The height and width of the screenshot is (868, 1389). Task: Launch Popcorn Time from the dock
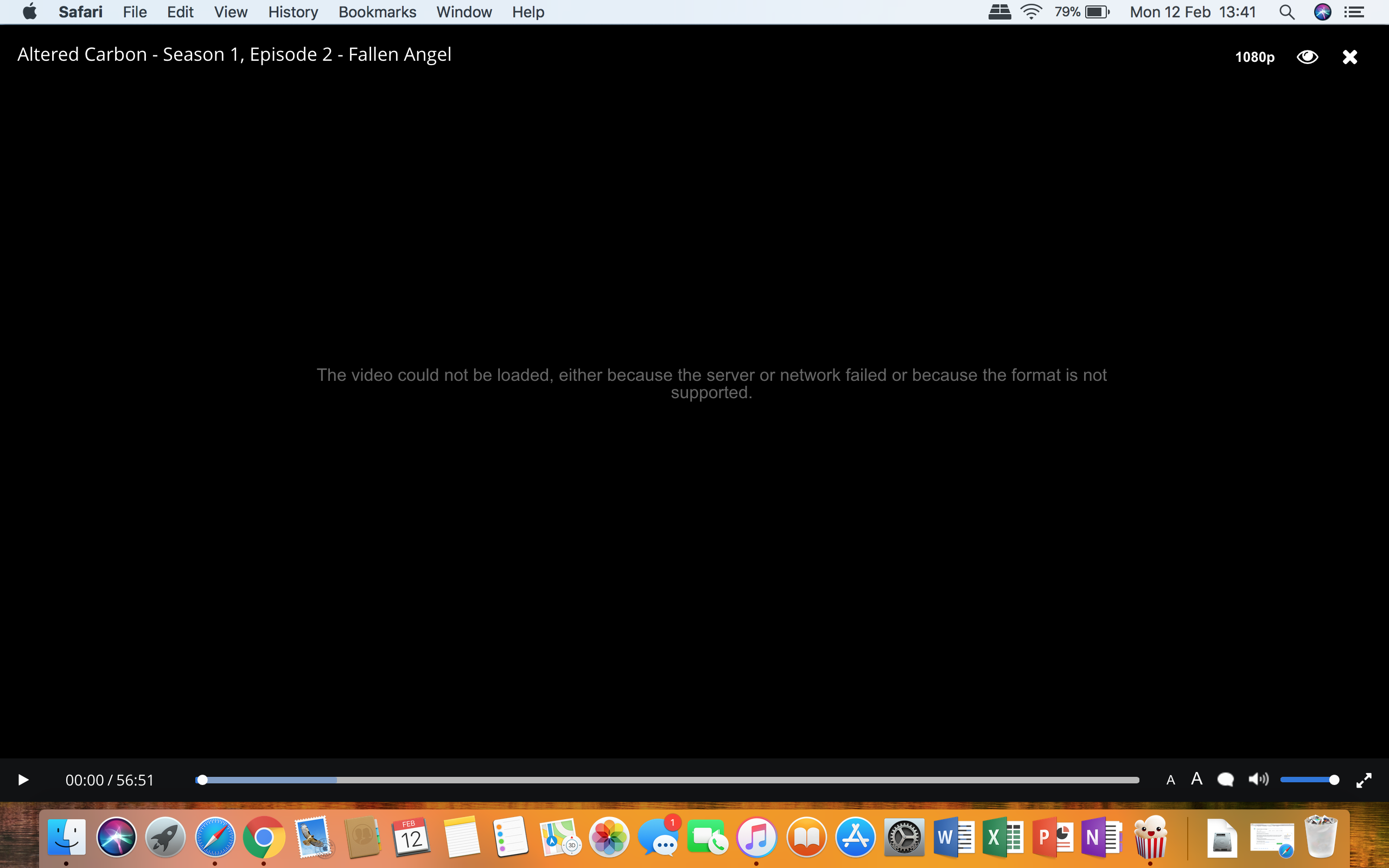click(x=1152, y=837)
